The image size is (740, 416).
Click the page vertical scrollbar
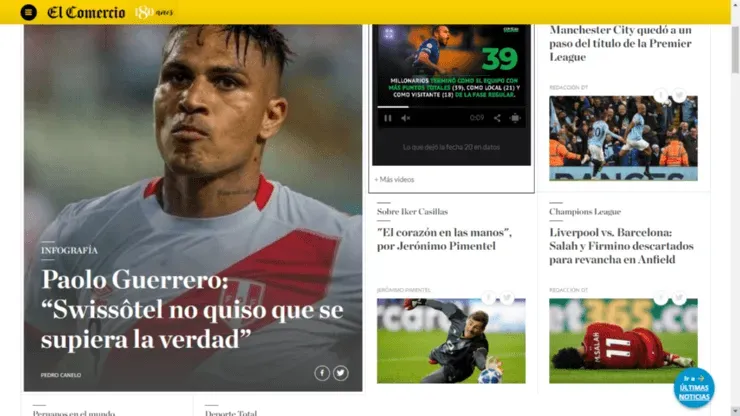pyautogui.click(x=735, y=208)
